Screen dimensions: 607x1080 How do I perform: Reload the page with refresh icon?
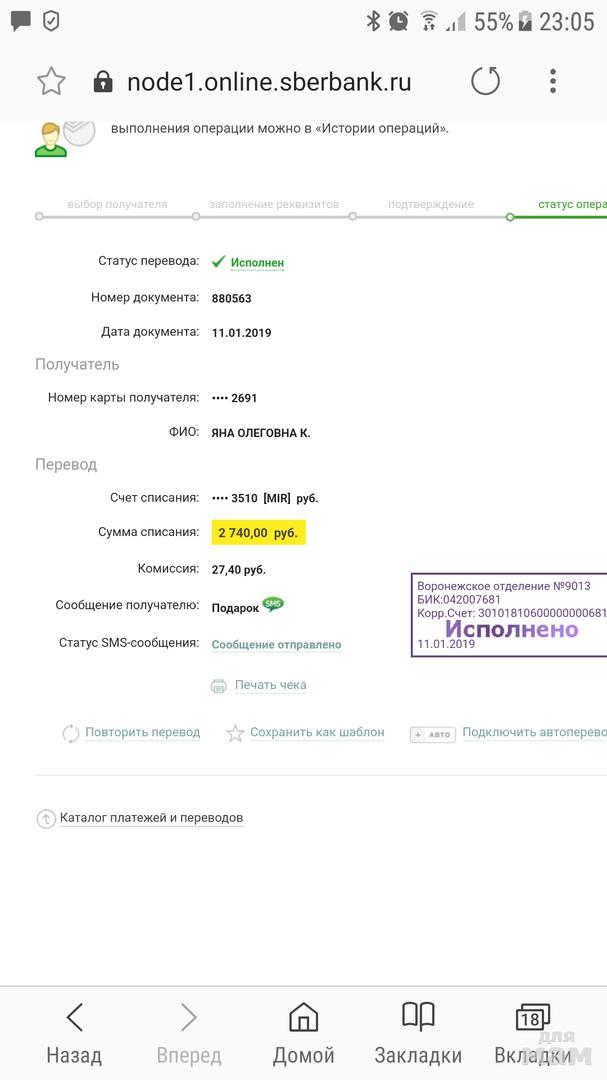[485, 82]
